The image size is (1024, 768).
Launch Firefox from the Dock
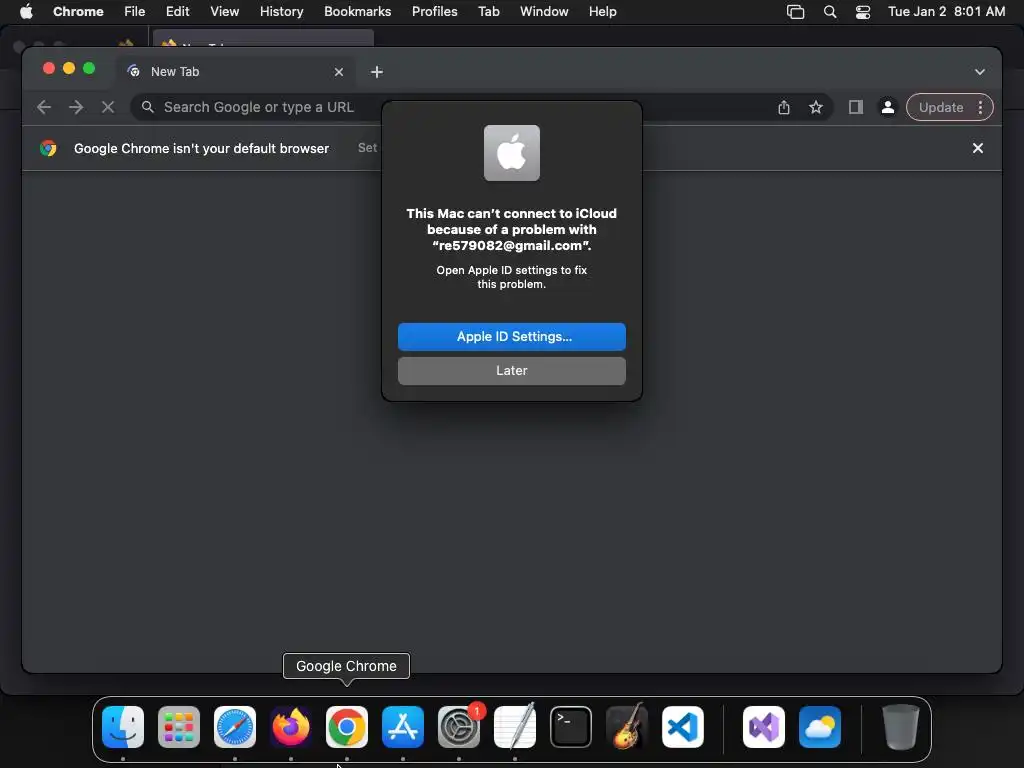[291, 727]
